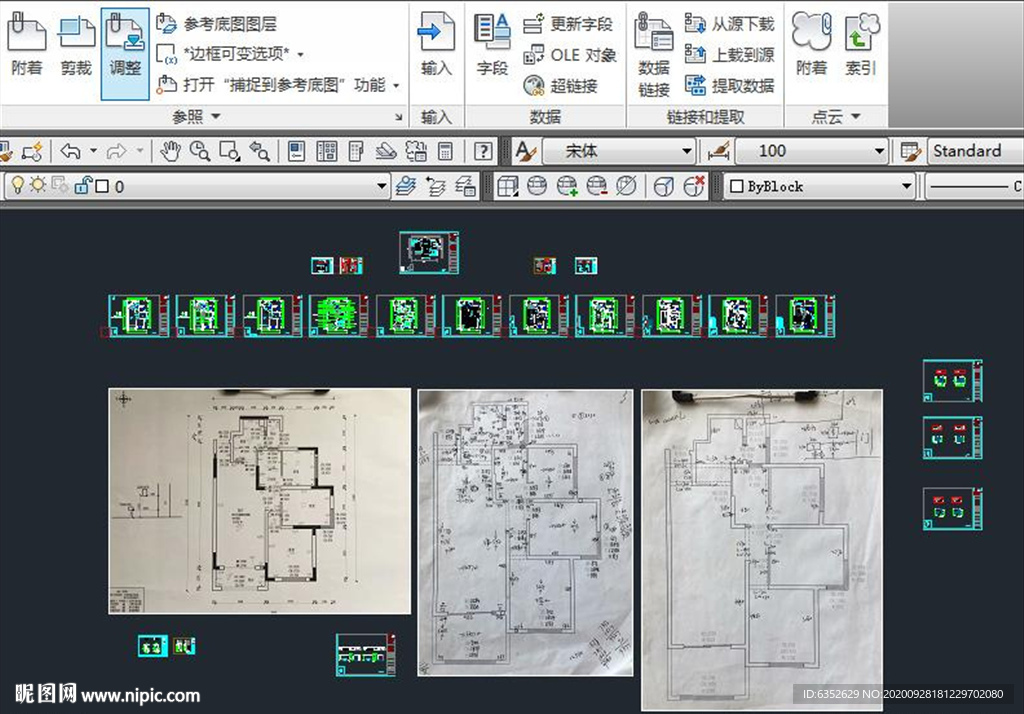
Task: Click 超链接 hyperlink button
Action: (560, 86)
